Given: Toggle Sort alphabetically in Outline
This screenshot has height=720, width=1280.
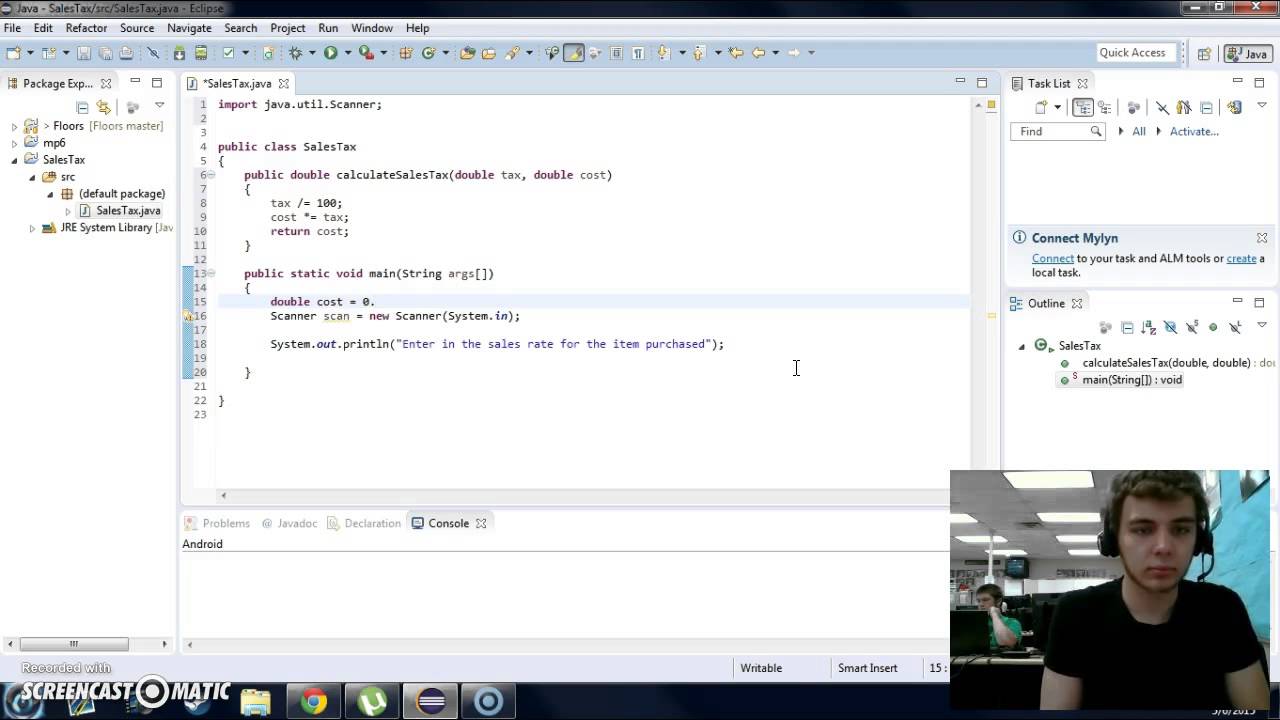Looking at the screenshot, I should click(x=1148, y=327).
